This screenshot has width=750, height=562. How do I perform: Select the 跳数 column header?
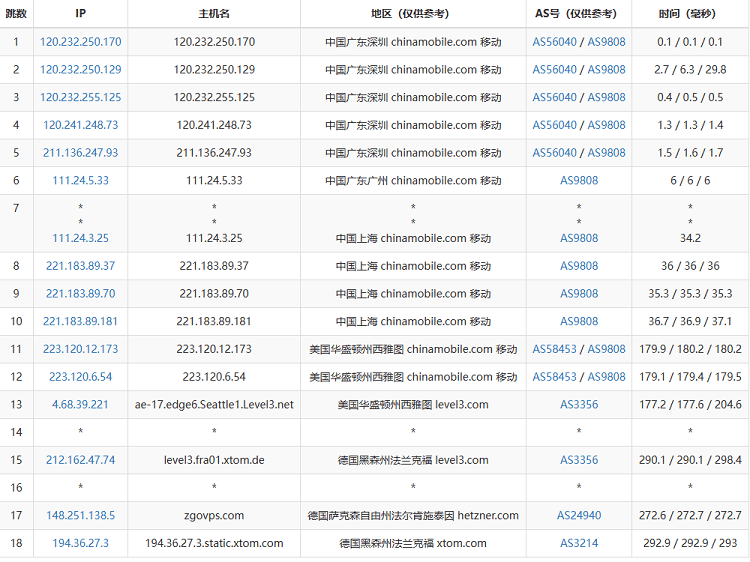(16, 13)
